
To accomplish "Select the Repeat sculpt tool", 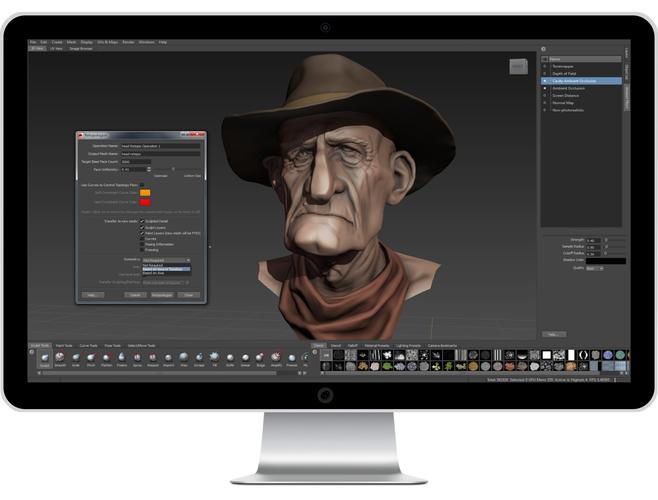I will 153,358.
